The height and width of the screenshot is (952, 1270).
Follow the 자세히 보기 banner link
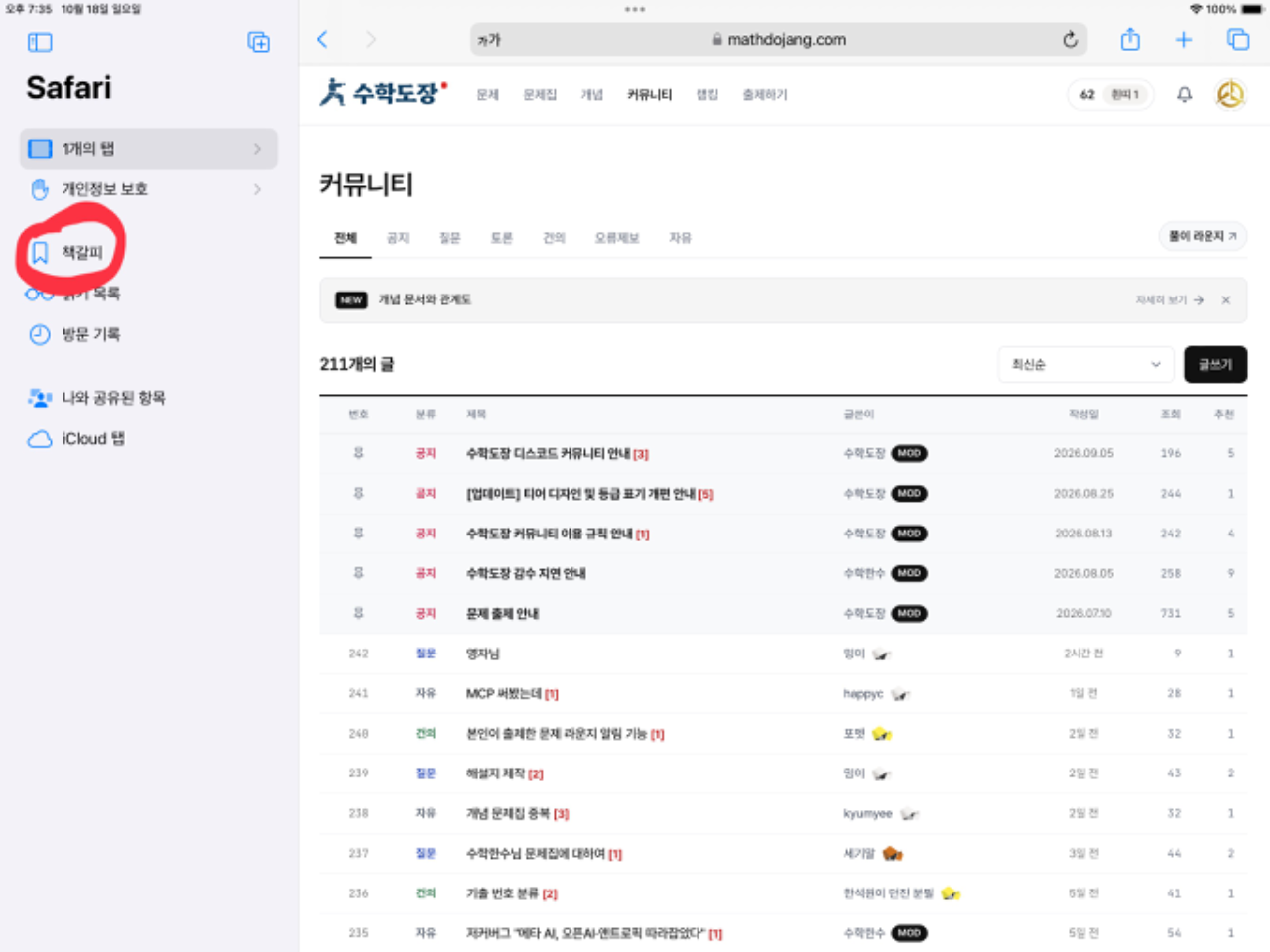pos(1170,300)
